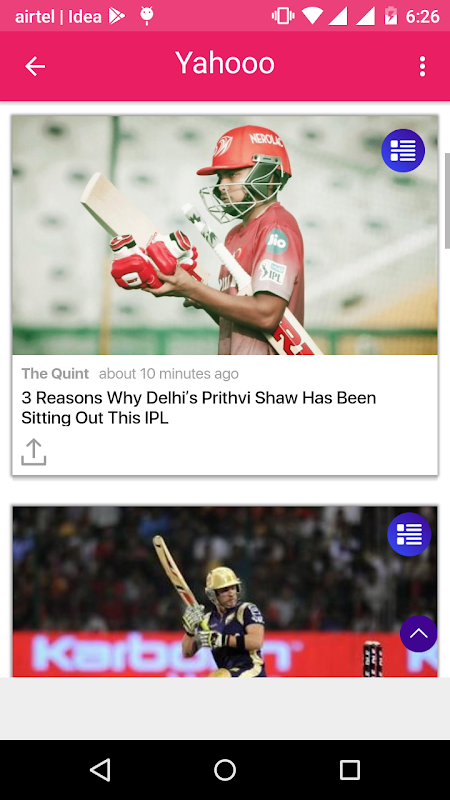
Task: Select The Quint source label
Action: pyautogui.click(x=55, y=373)
